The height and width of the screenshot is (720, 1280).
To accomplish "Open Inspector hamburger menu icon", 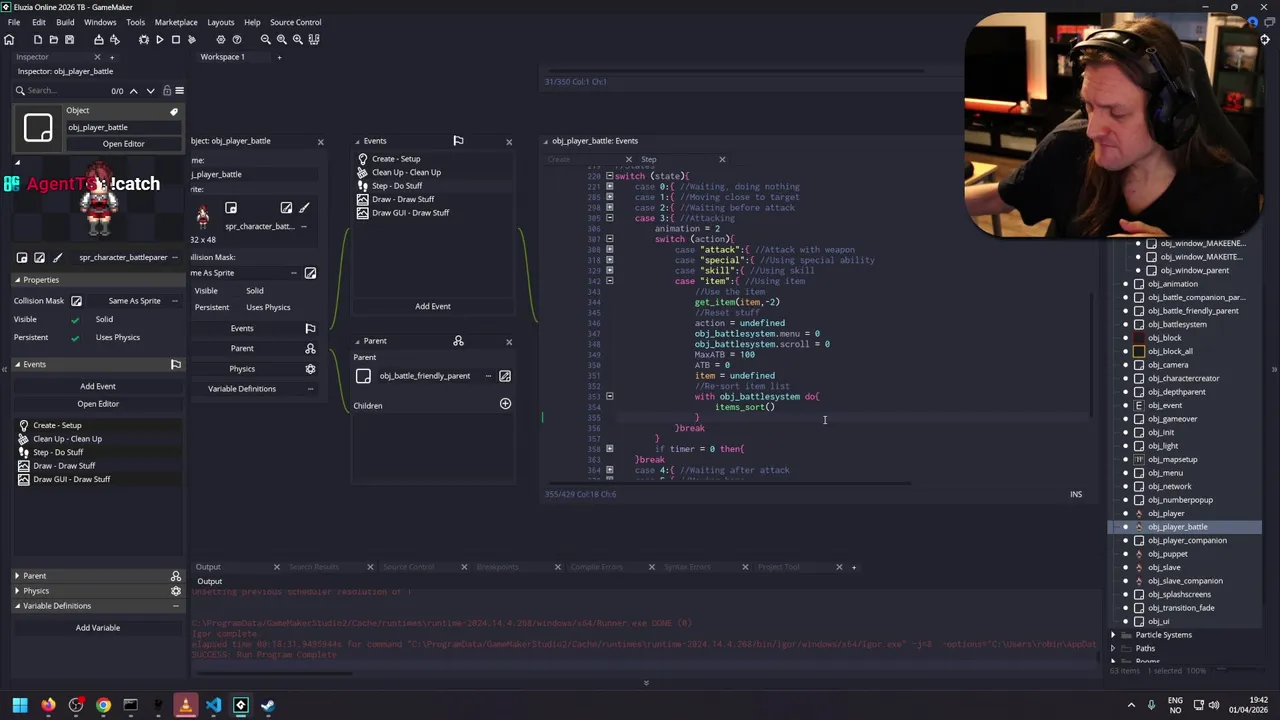I will (x=179, y=91).
